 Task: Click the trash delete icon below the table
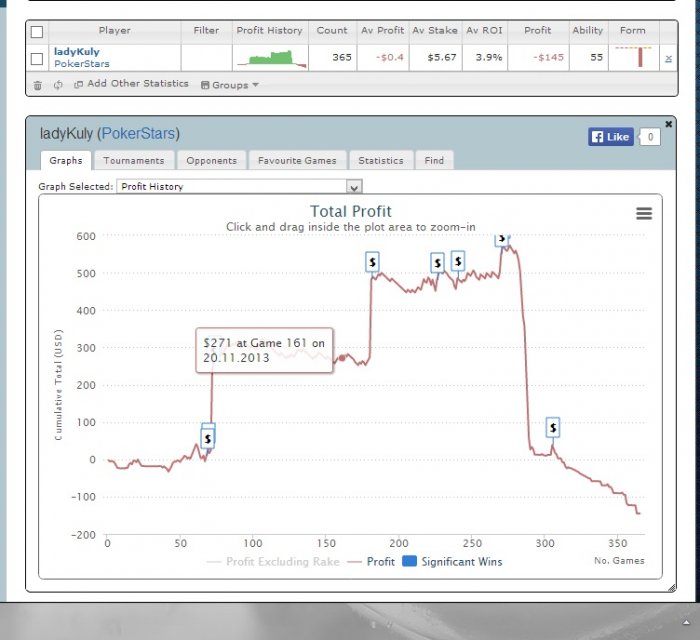pos(38,85)
